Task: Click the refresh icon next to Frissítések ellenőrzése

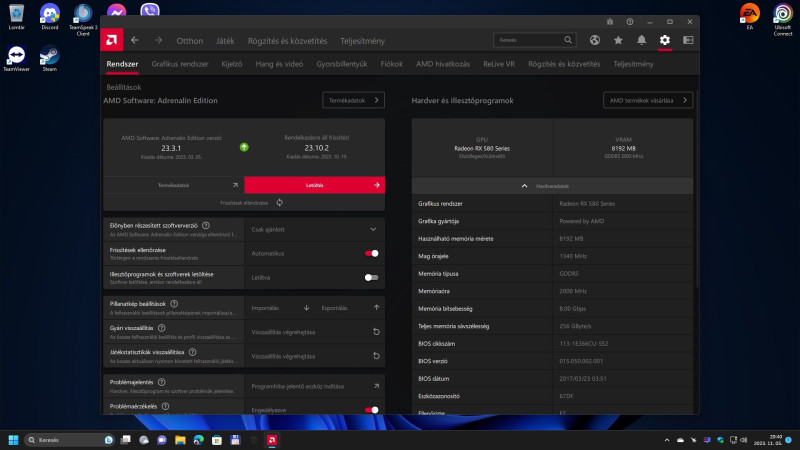Action: coord(280,203)
